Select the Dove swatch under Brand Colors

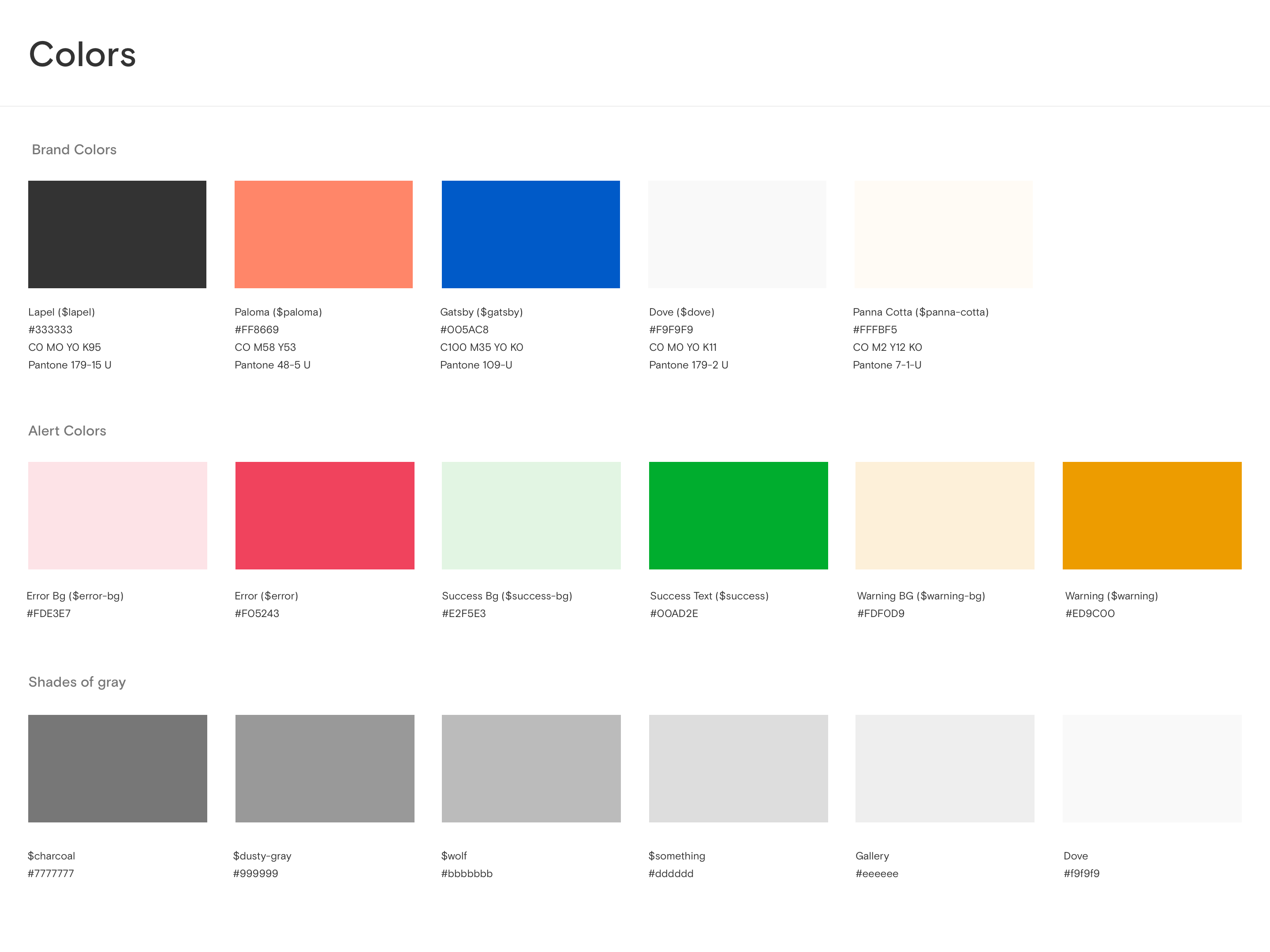point(737,234)
